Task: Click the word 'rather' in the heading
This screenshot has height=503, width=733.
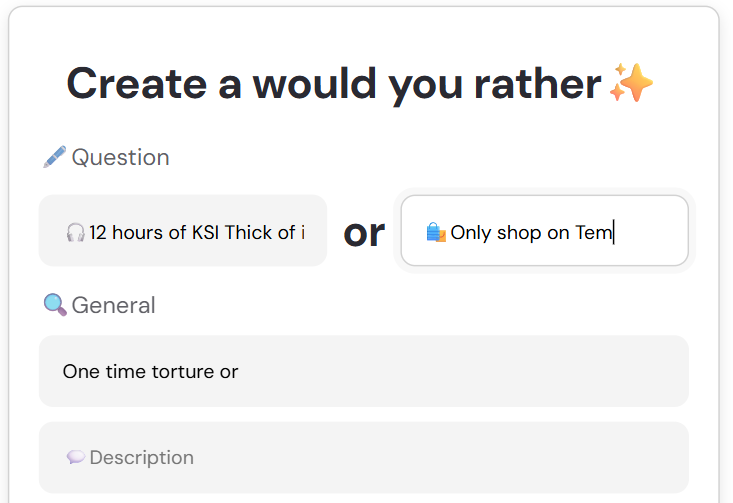Action: click(x=538, y=84)
